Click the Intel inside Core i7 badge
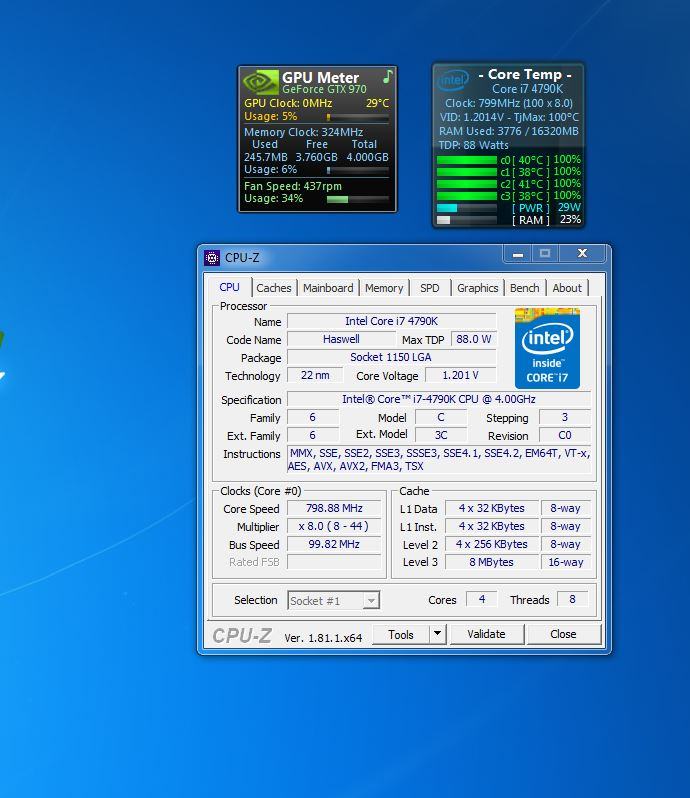Image resolution: width=690 pixels, height=798 pixels. pyautogui.click(x=547, y=348)
